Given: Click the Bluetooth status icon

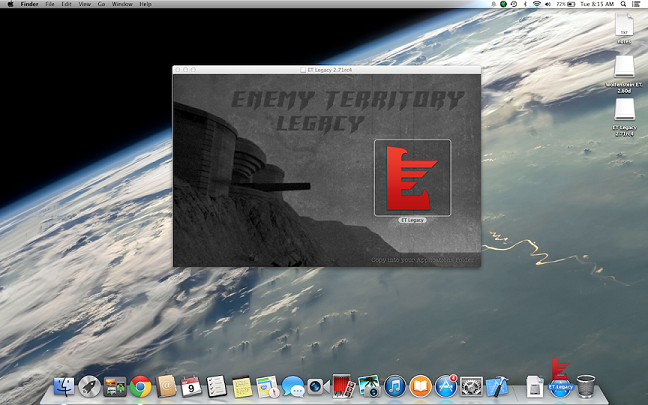Looking at the screenshot, I should click(x=525, y=4).
